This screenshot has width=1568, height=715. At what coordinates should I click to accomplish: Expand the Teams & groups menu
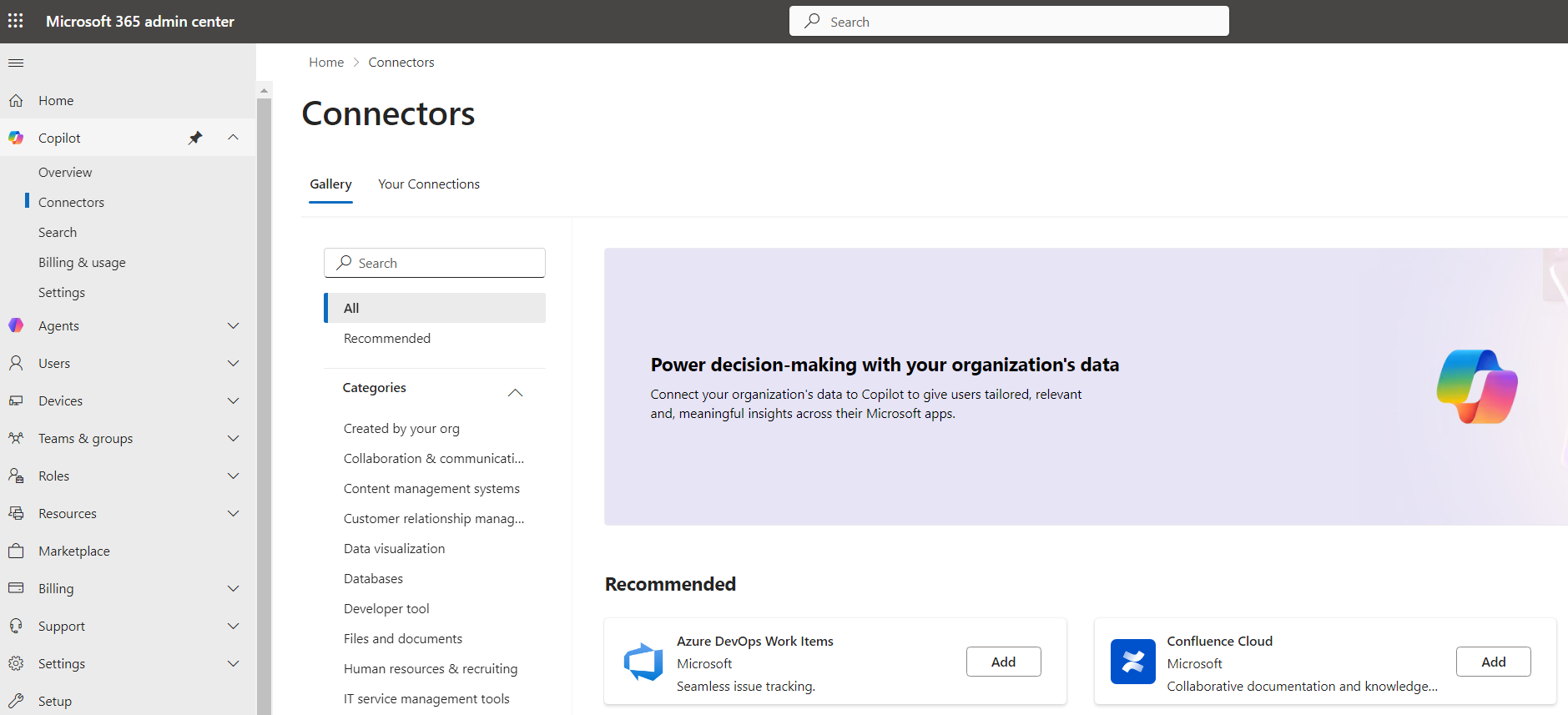coord(233,438)
